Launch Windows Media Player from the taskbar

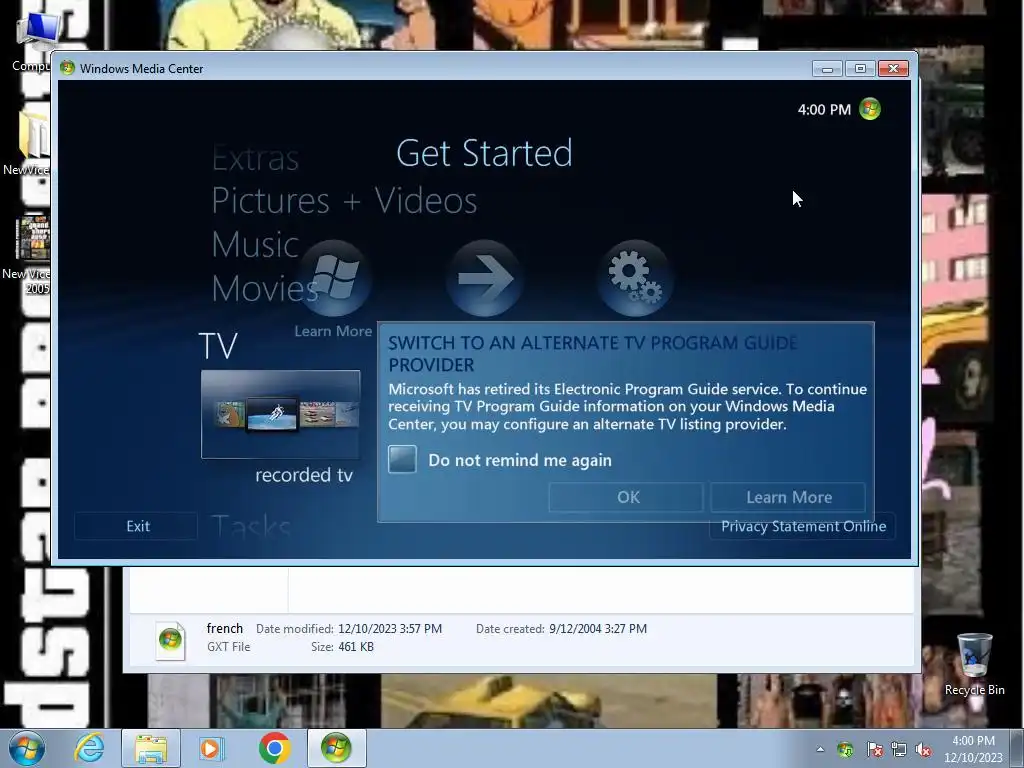(x=211, y=748)
